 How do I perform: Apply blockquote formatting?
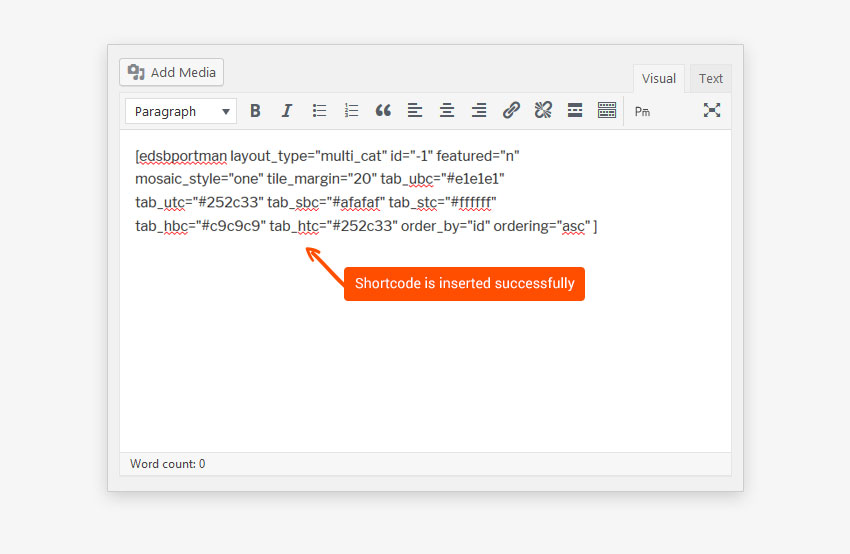pos(383,111)
